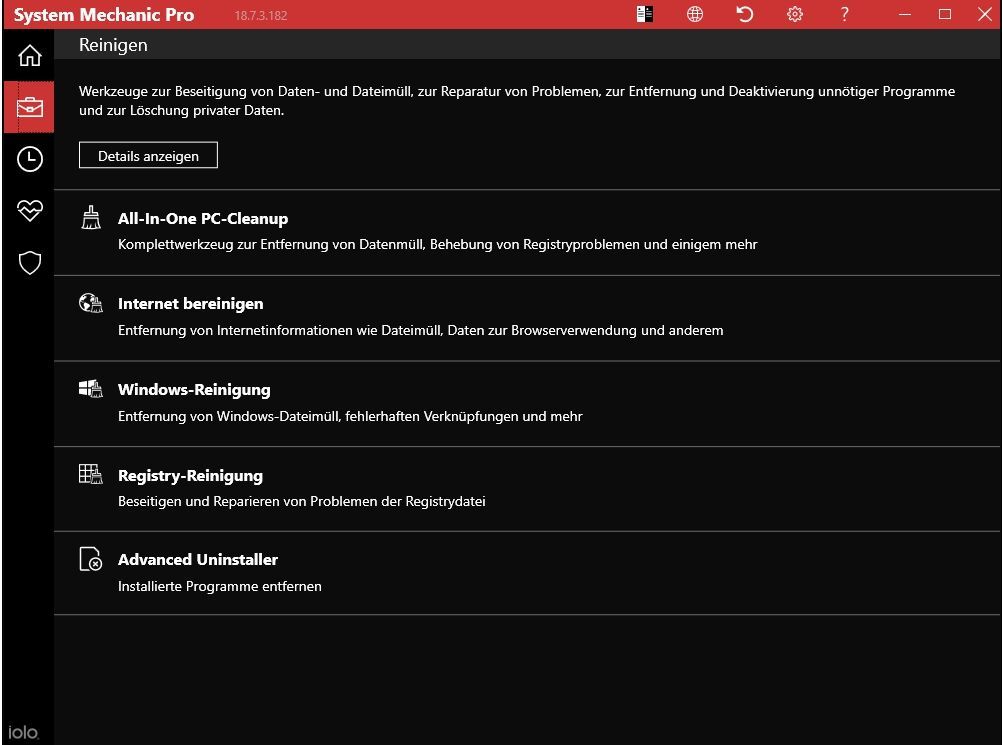Screen dimensions: 1002x745
Task: Click the broom icon beside All-In-One PC-Cleanup
Action: [x=91, y=219]
